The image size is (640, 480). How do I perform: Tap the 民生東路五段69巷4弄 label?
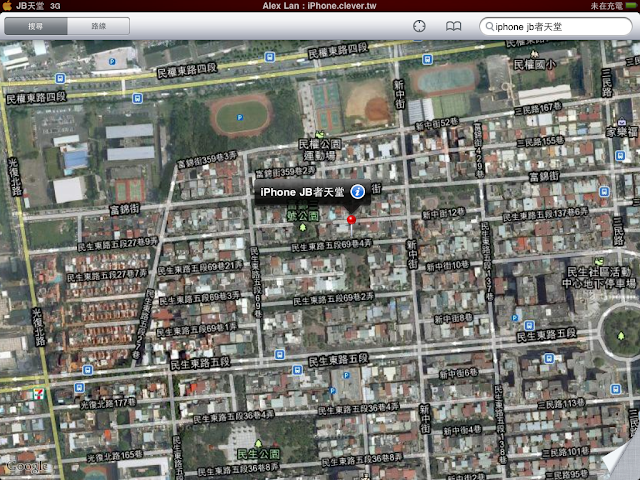coord(331,246)
